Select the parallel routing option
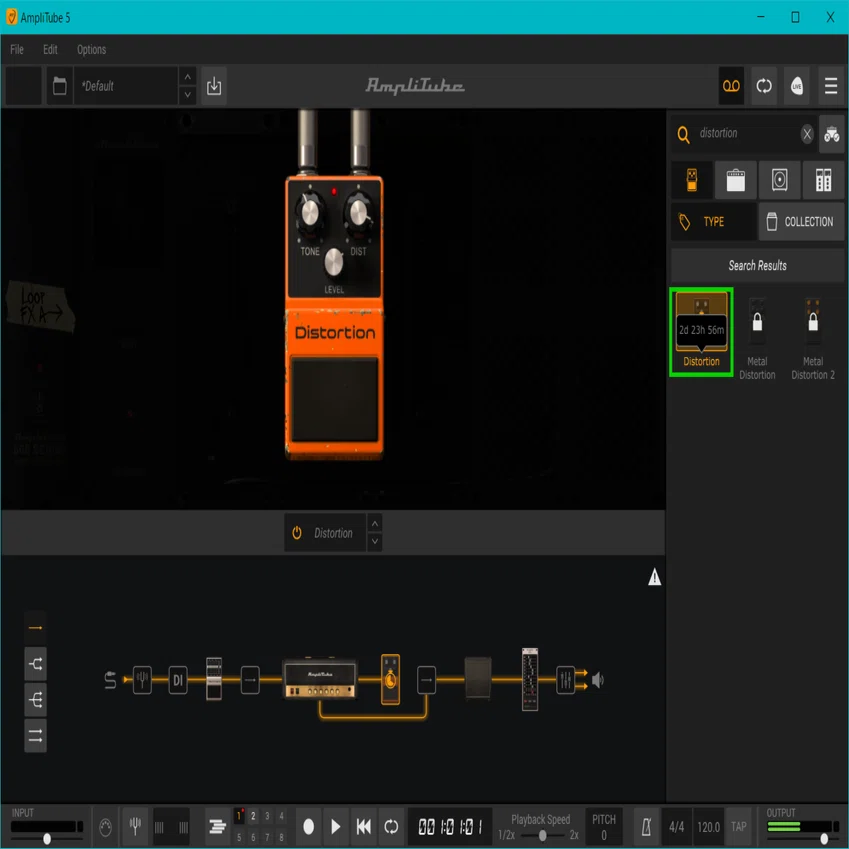Viewport: 849px width, 849px height. (x=35, y=735)
